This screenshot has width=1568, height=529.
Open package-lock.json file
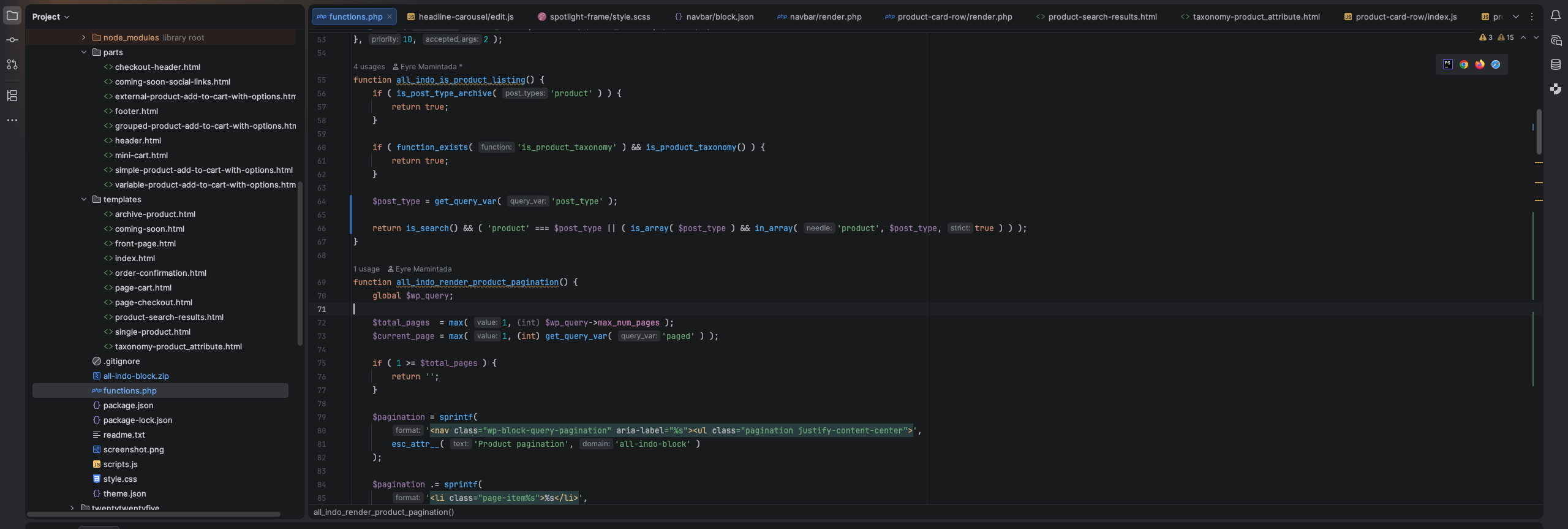pyautogui.click(x=138, y=420)
